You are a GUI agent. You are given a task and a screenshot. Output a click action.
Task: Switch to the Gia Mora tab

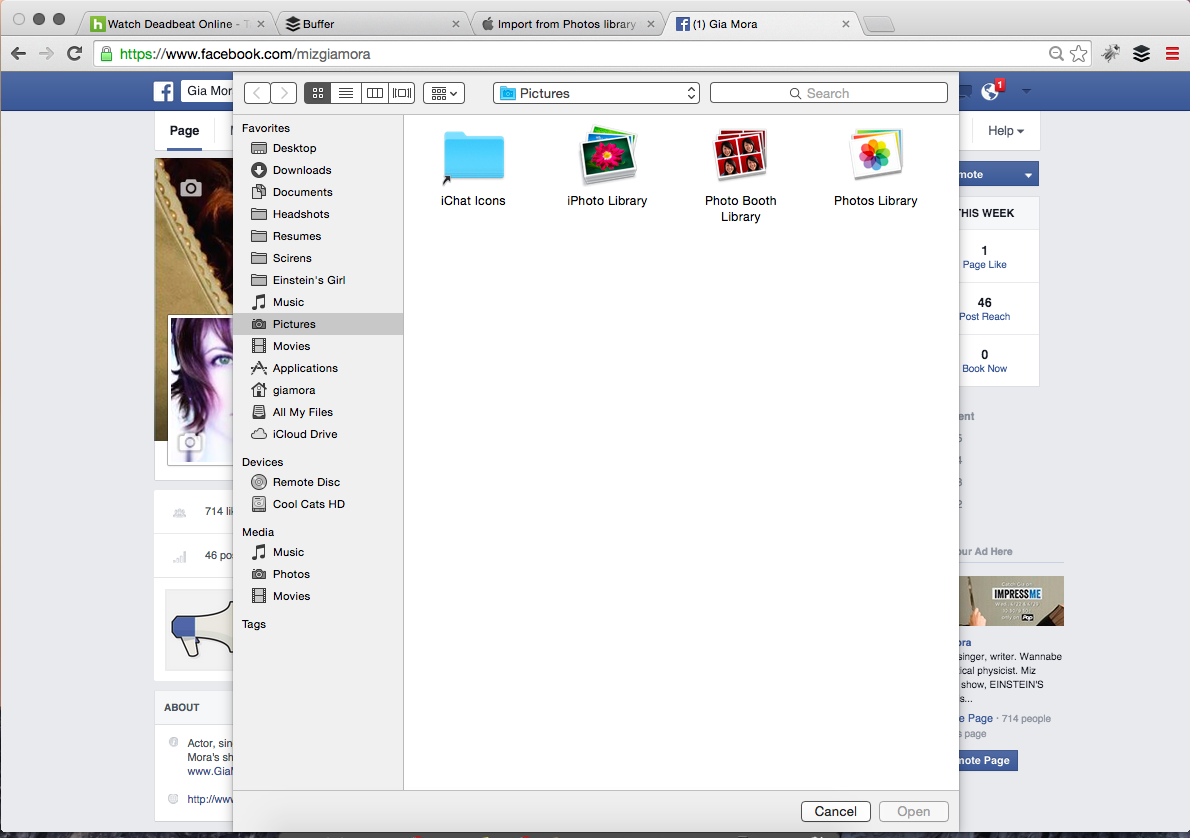click(762, 24)
